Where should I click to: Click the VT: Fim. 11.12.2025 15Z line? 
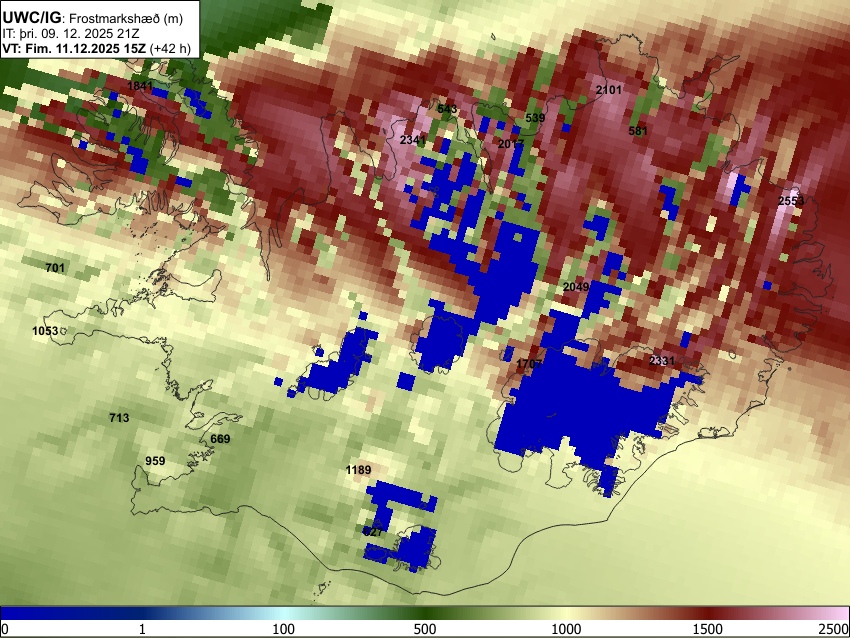[x=96, y=48]
